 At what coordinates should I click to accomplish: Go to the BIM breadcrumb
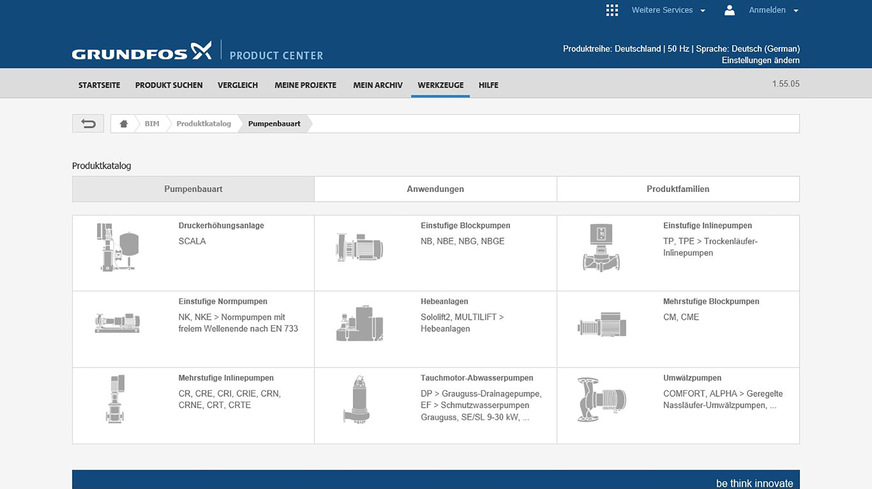[x=152, y=124]
